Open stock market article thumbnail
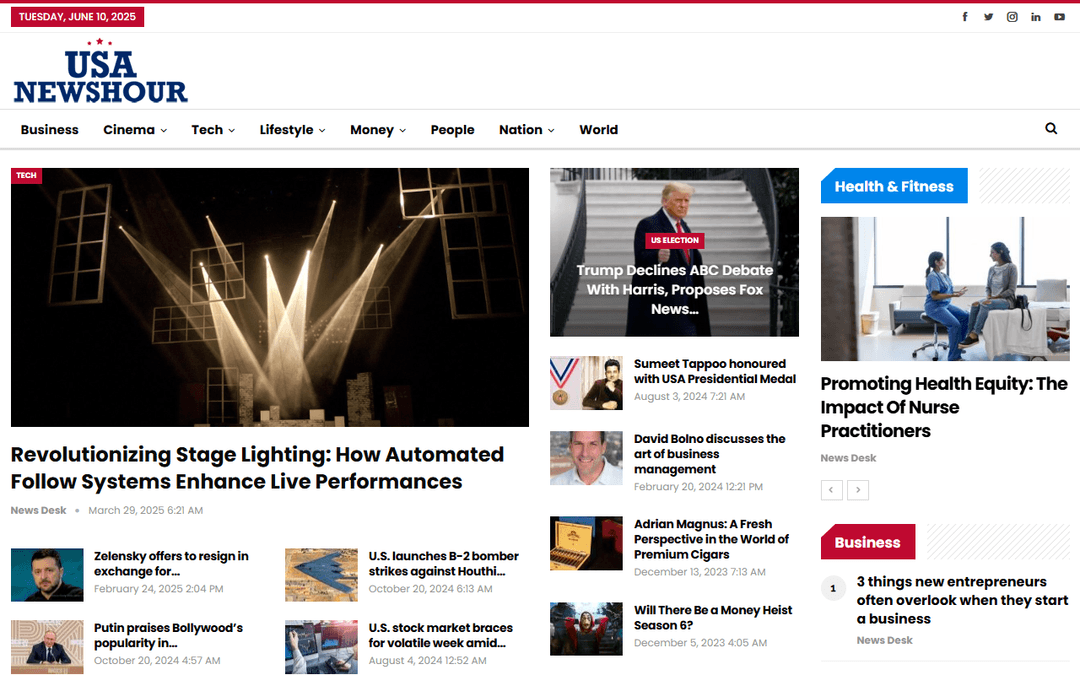Viewport: 1080px width, 675px height. point(322,647)
